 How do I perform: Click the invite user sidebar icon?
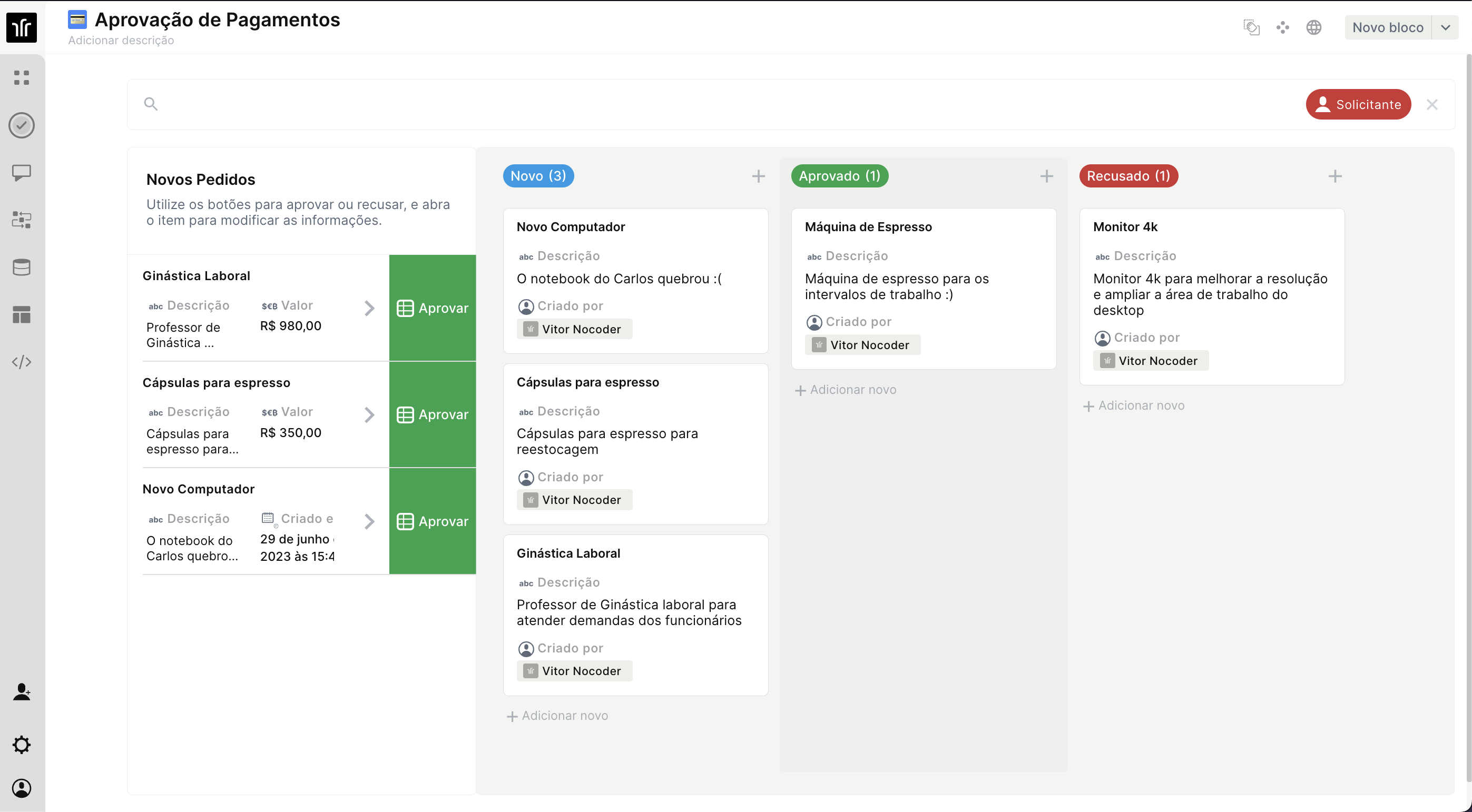22,691
